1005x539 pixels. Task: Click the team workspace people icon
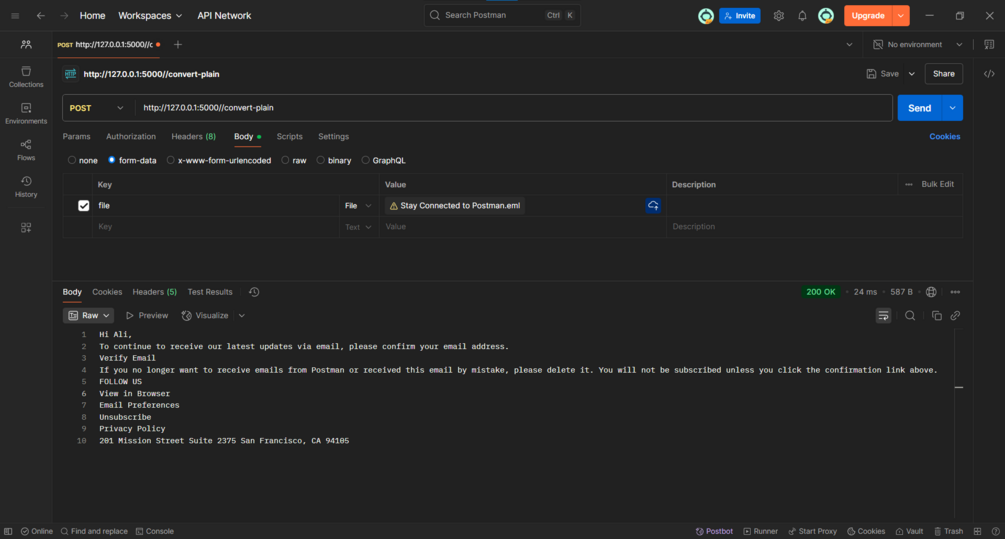click(x=26, y=44)
